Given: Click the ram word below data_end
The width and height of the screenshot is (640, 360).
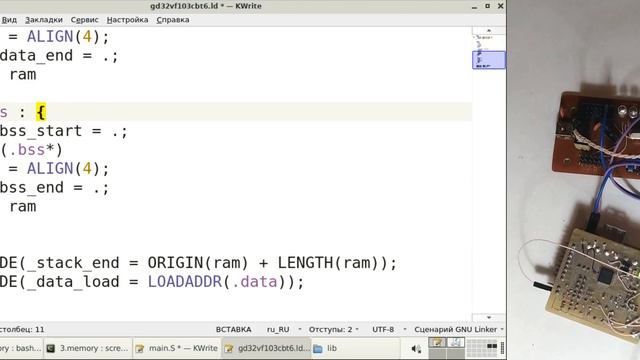Looking at the screenshot, I should click(23, 74).
